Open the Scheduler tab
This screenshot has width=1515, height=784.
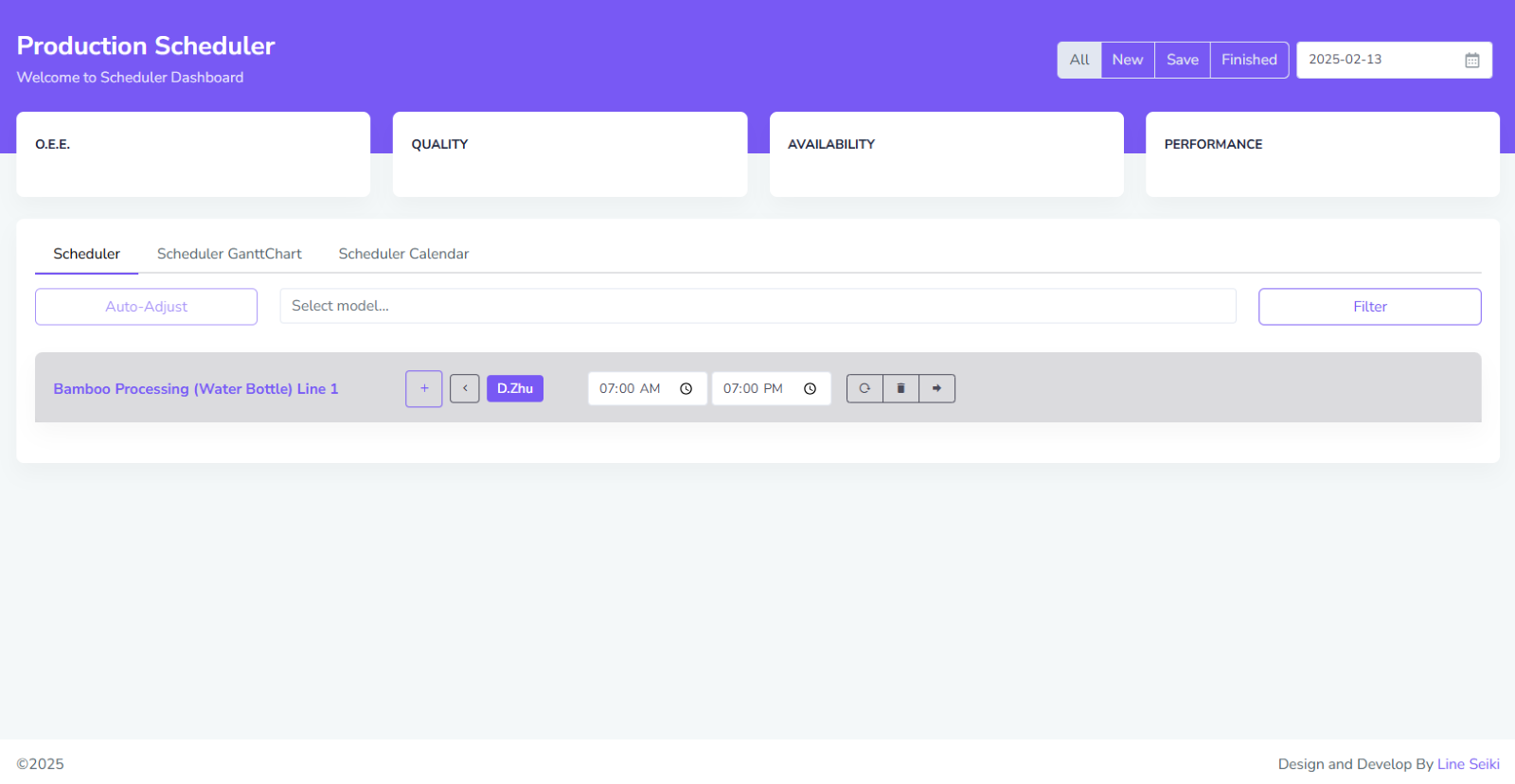click(x=86, y=254)
